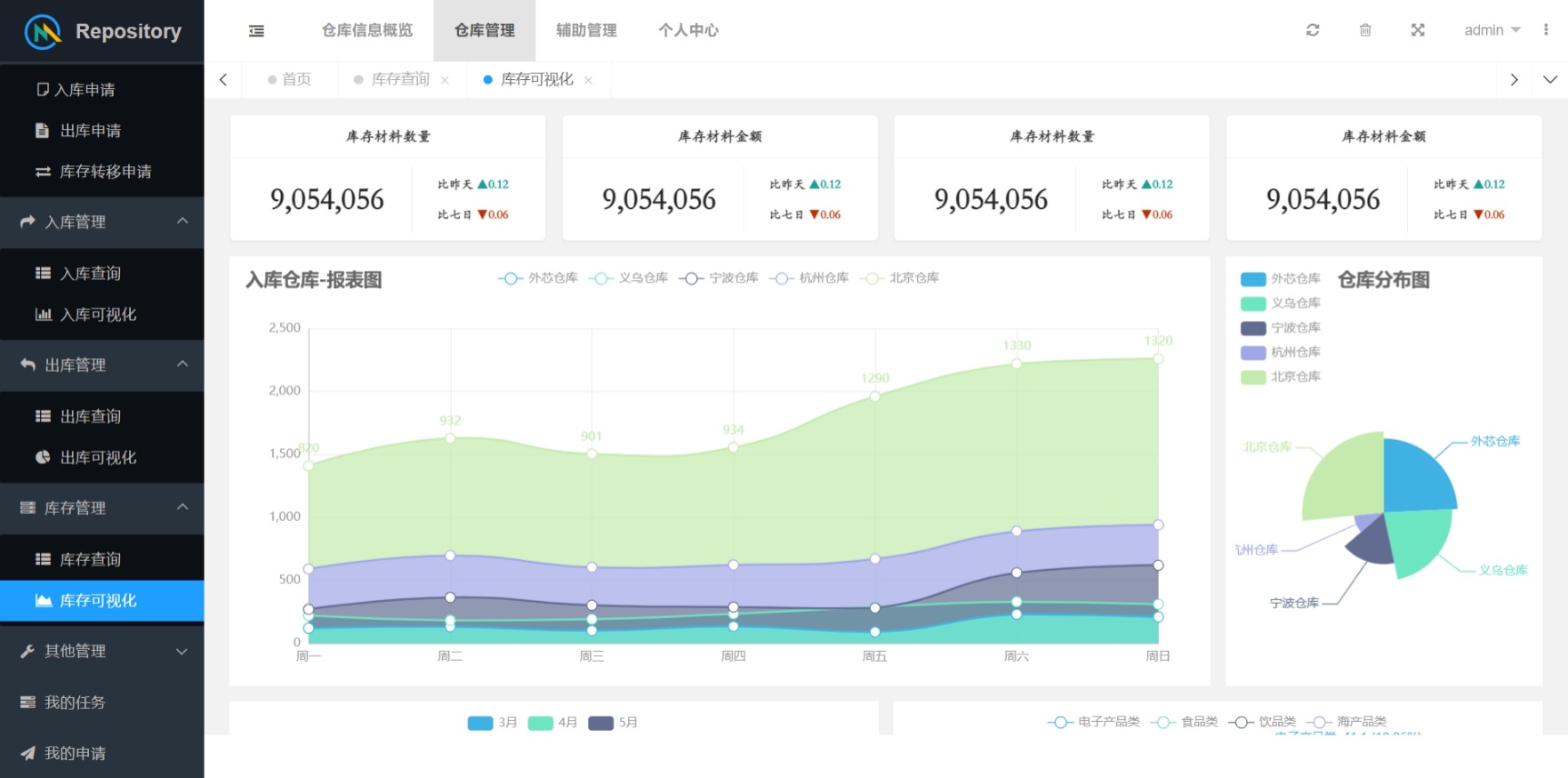The width and height of the screenshot is (1568, 778).
Task: Click the 杭州仓库 lavender pie legend swatch
Action: [x=1253, y=353]
